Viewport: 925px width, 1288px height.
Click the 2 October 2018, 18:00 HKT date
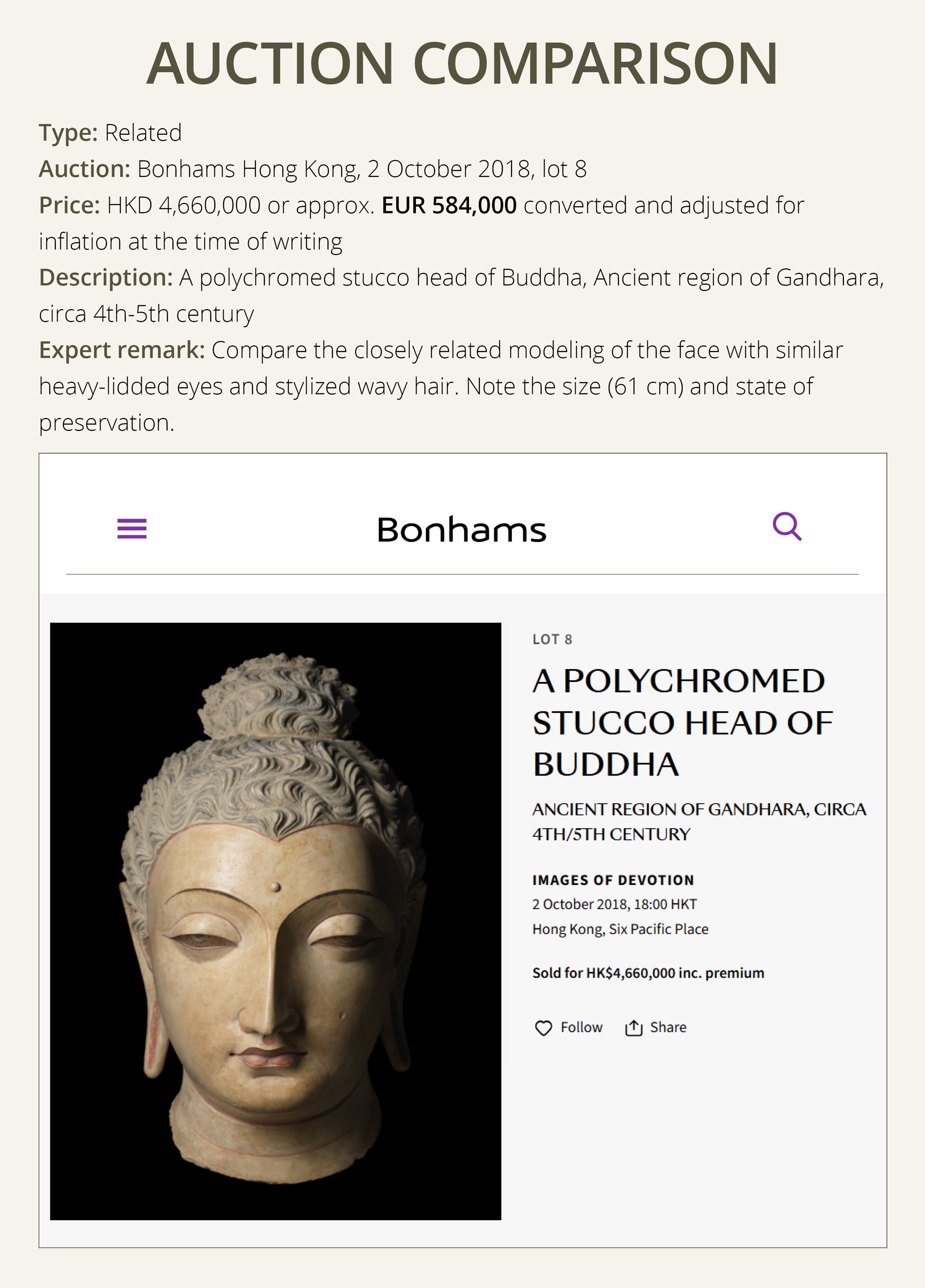tap(614, 904)
